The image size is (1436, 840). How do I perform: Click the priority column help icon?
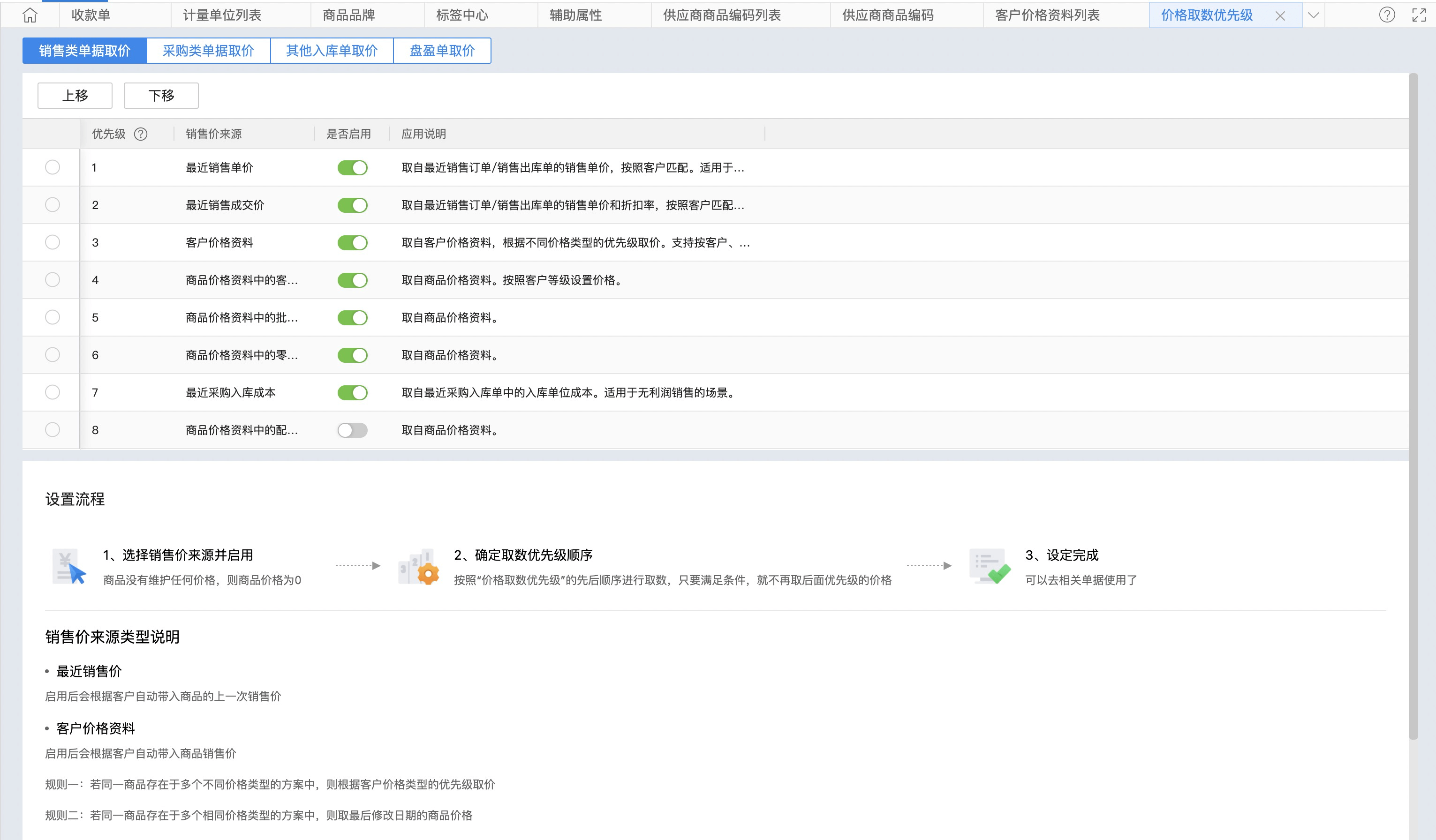click(x=140, y=134)
